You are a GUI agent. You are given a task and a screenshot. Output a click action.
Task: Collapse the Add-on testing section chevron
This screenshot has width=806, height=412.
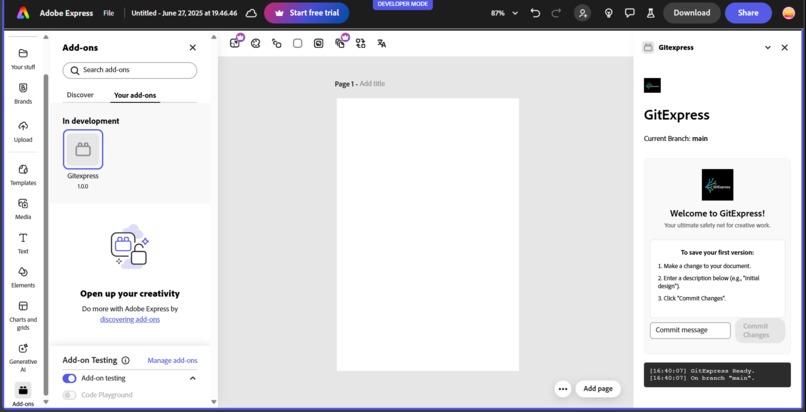193,378
